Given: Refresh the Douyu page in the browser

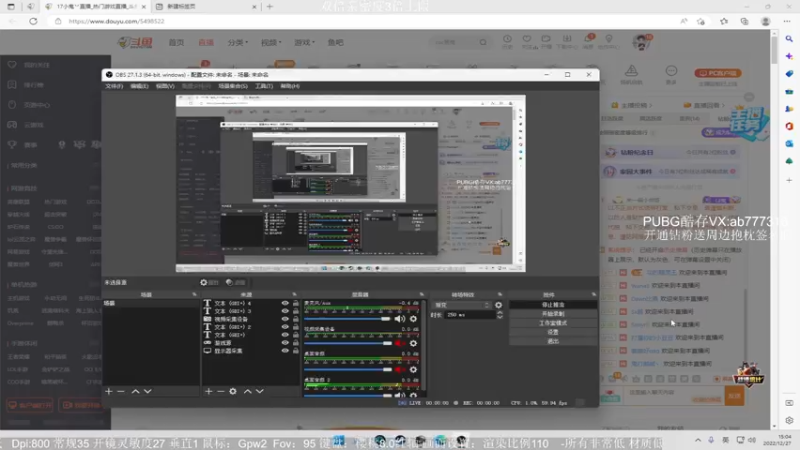Looking at the screenshot, I should 33,21.
